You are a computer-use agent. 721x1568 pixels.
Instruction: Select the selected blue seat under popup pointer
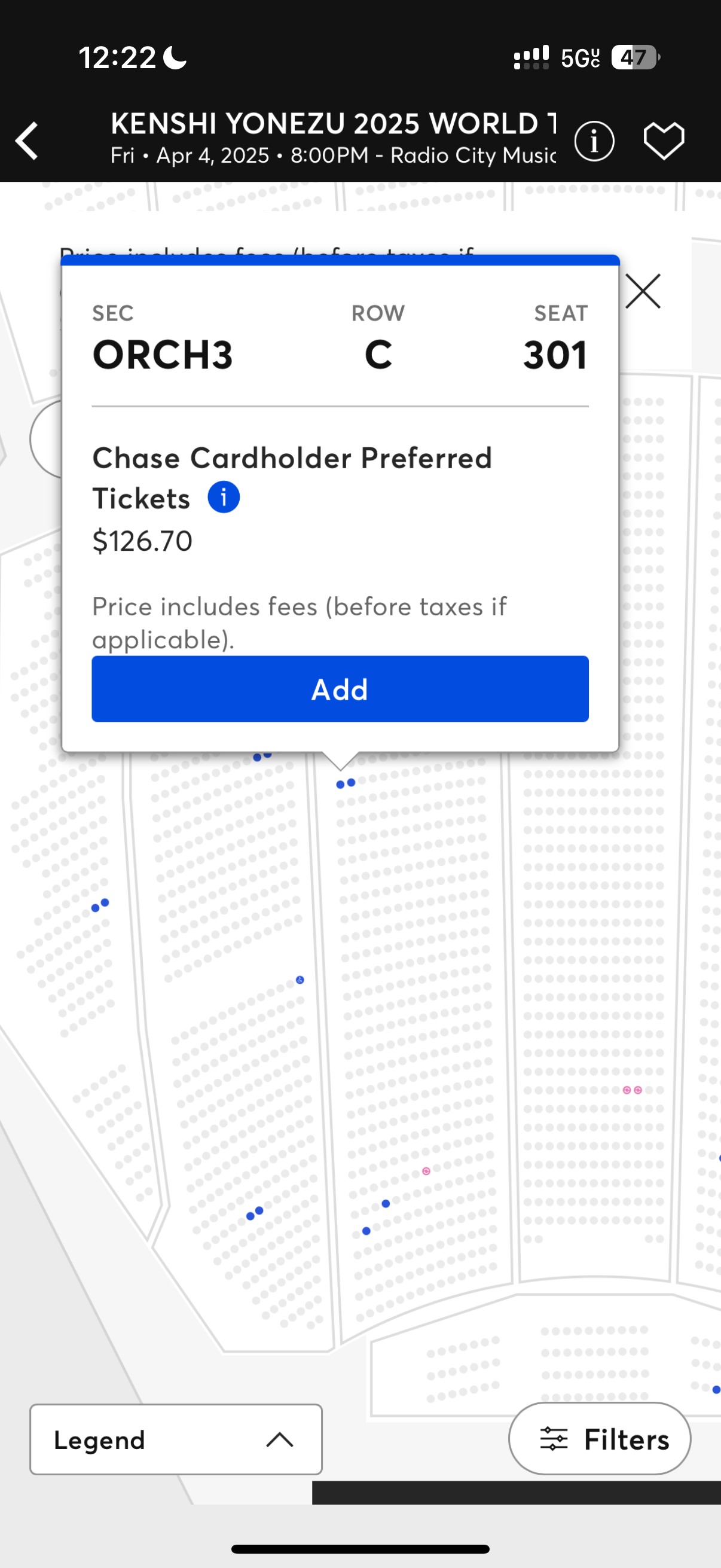(341, 784)
